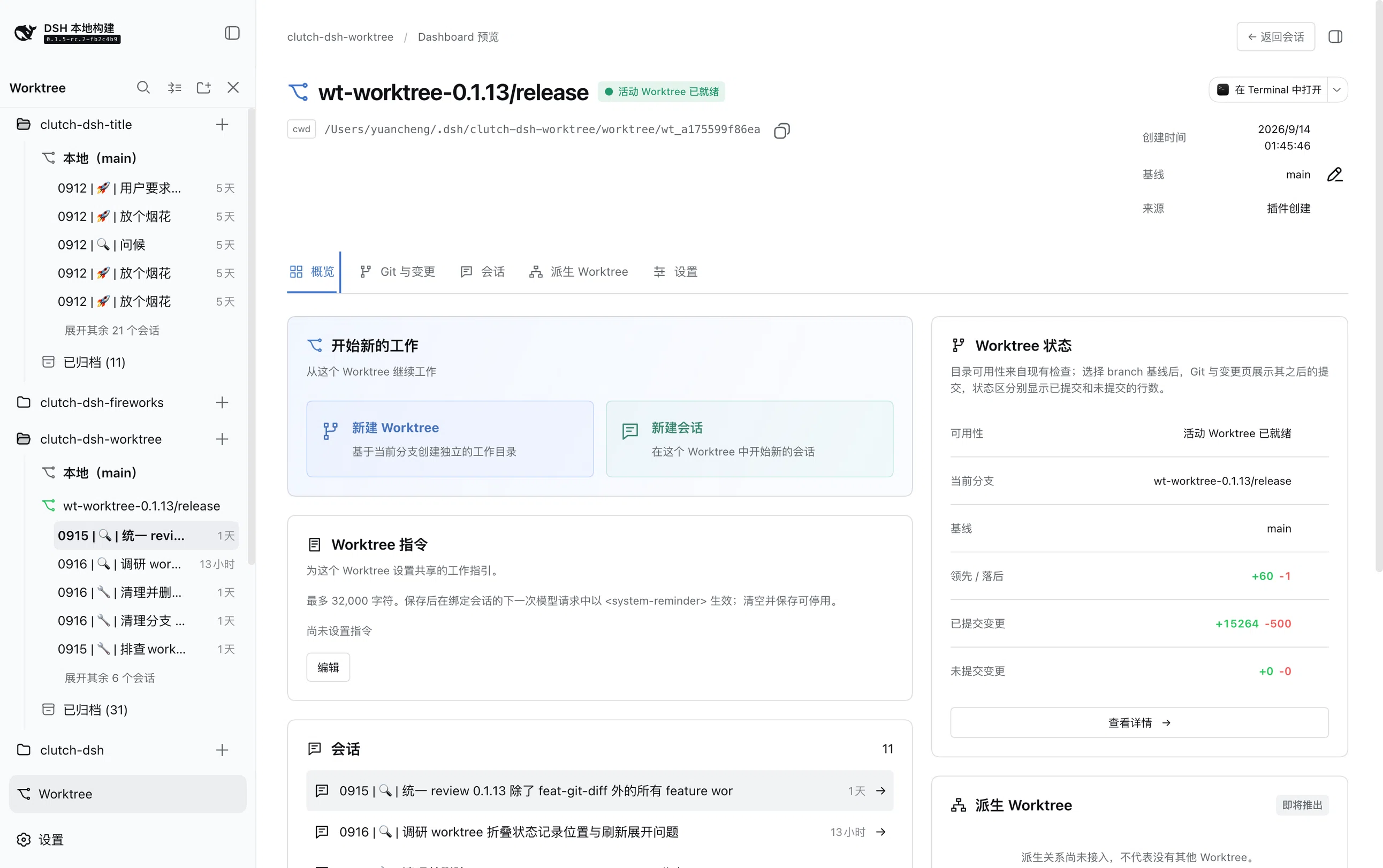Screen dimensions: 1383x868
Task: Click 在 Terminal 中打开 button
Action: pos(1269,90)
